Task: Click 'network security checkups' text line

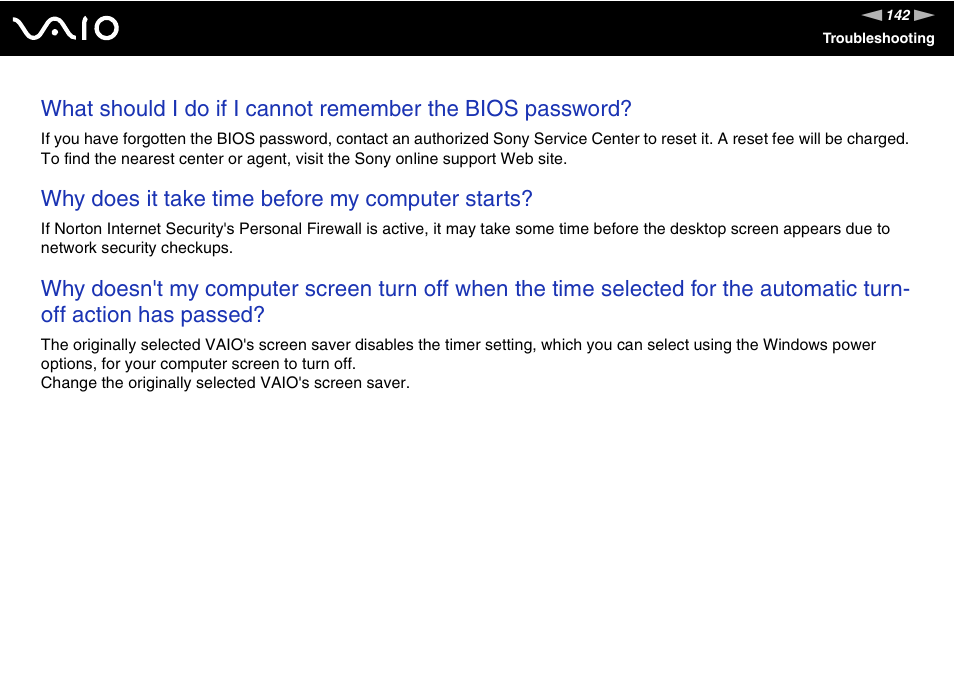Action: [x=136, y=248]
